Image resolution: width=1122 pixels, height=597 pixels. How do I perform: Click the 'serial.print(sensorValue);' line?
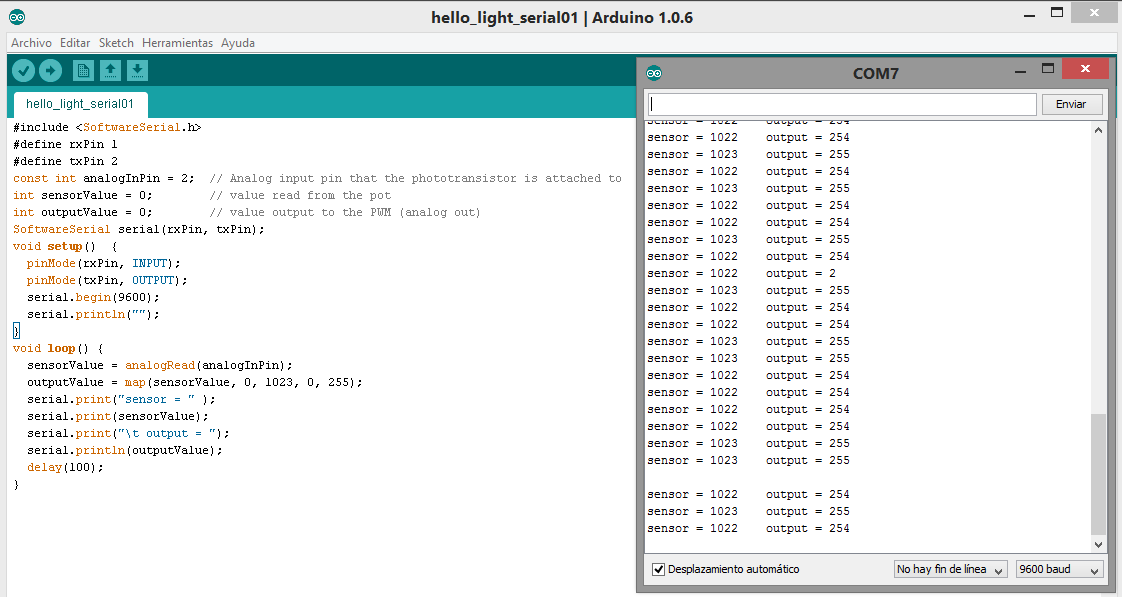point(118,417)
